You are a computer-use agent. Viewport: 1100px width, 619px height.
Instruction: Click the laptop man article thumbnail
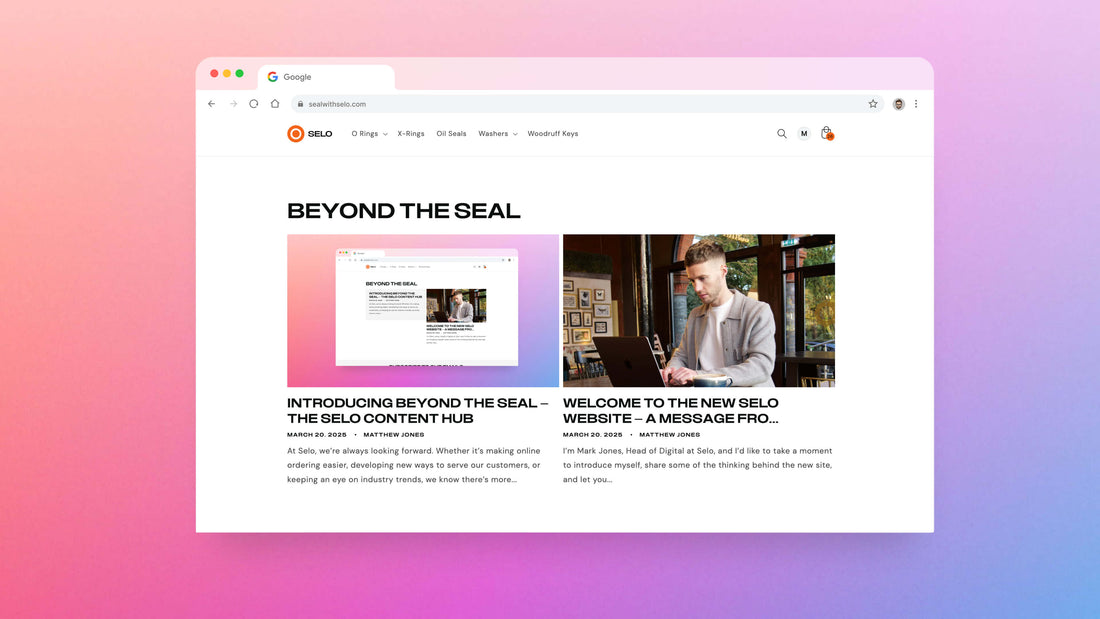coord(698,310)
